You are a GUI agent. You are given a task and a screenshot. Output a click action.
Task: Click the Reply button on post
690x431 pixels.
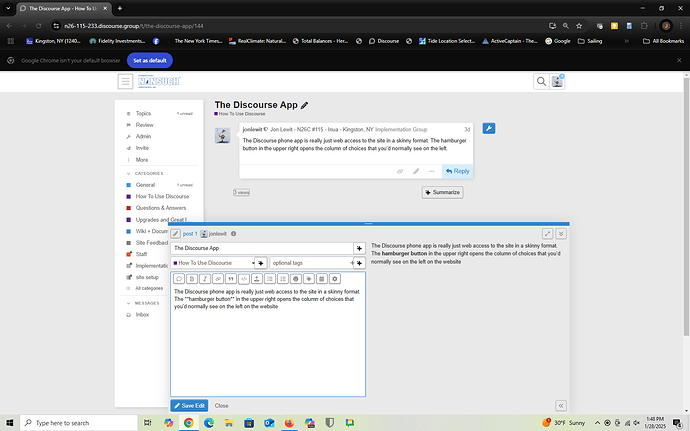tap(458, 171)
